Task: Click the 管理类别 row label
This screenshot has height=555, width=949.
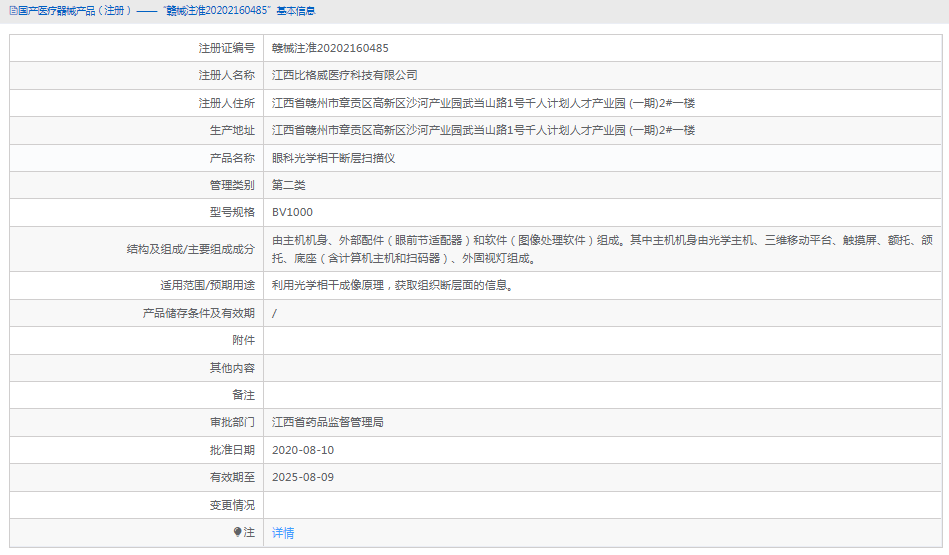Action: [232, 185]
